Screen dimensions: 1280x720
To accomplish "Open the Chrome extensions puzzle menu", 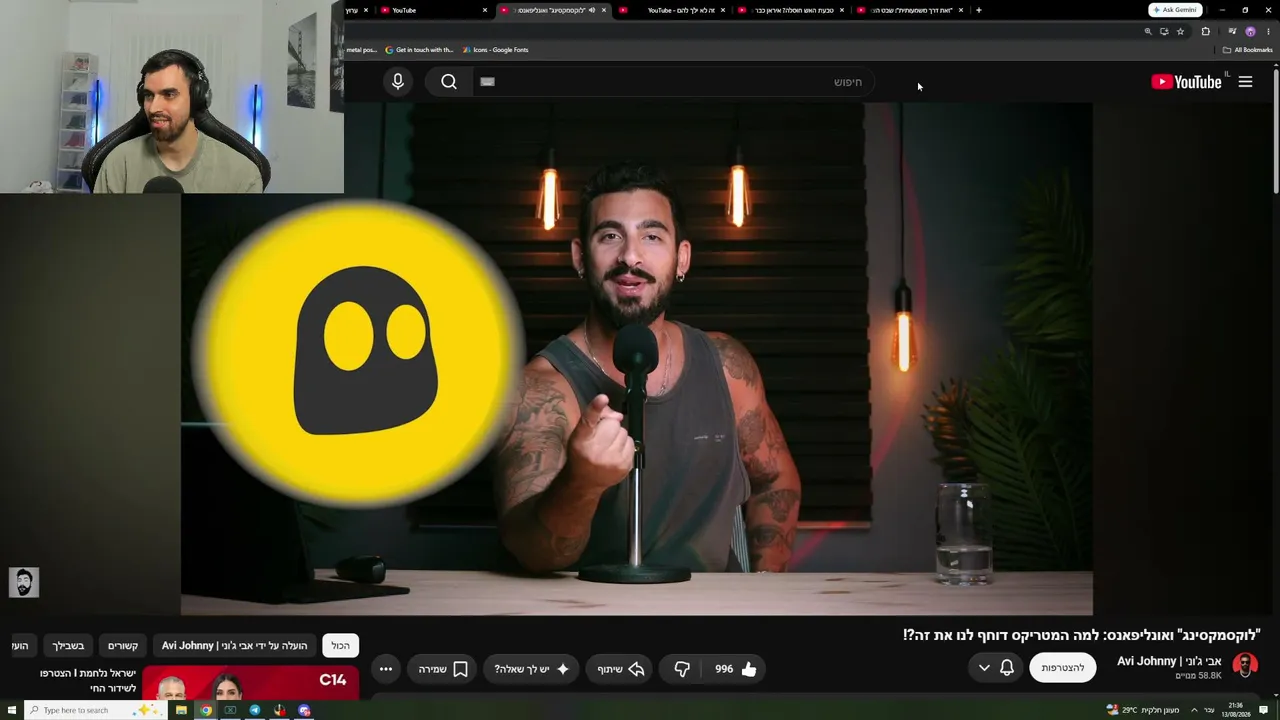I will point(1205,31).
